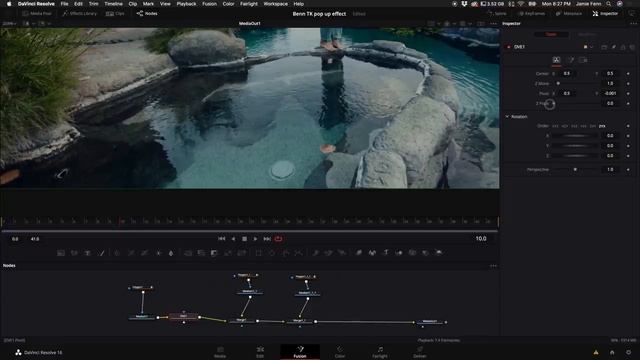This screenshot has width=640, height=360.
Task: Open the Playback menu in the menu bar
Action: 186,4
